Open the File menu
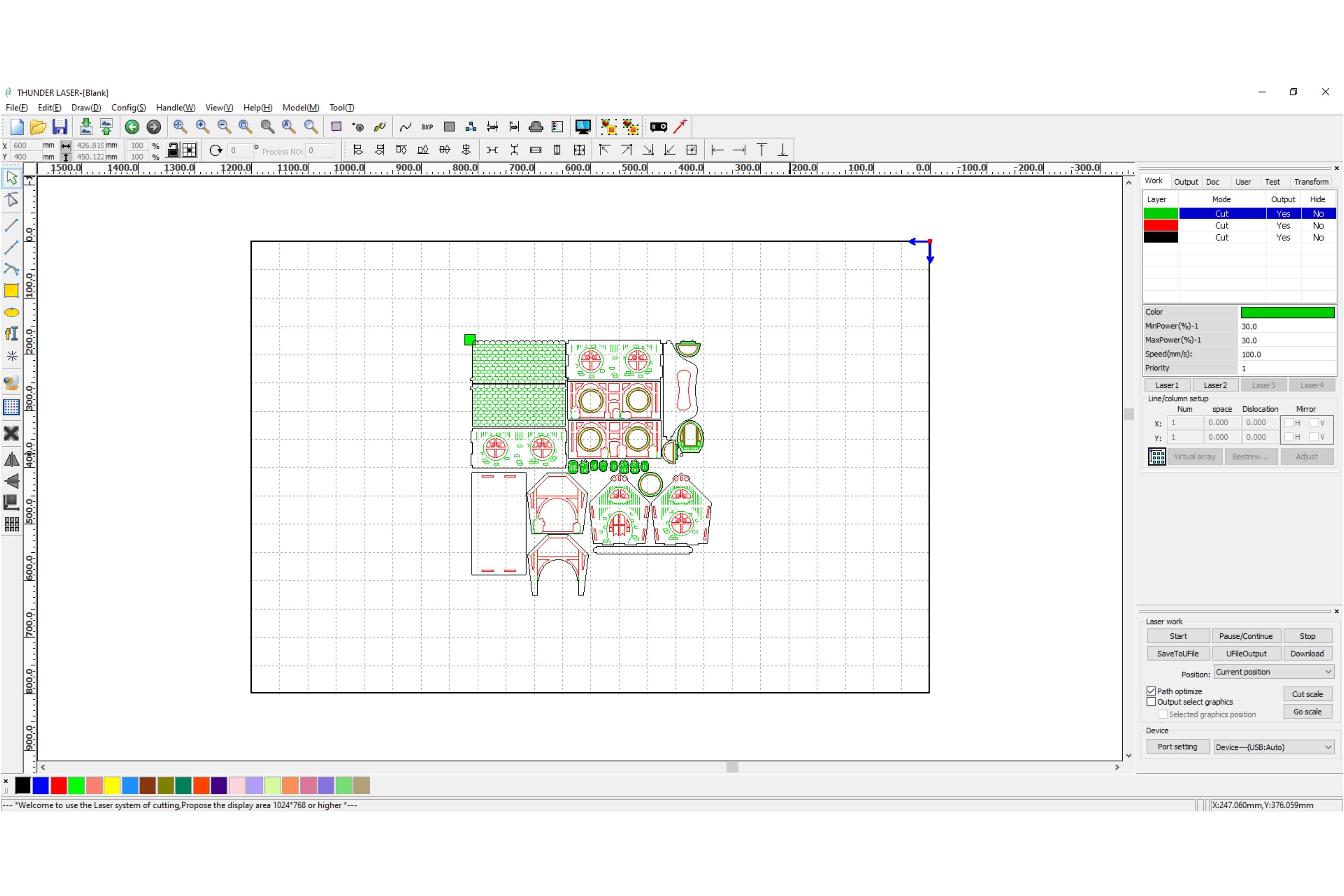This screenshot has height=896, width=1344. 17,108
